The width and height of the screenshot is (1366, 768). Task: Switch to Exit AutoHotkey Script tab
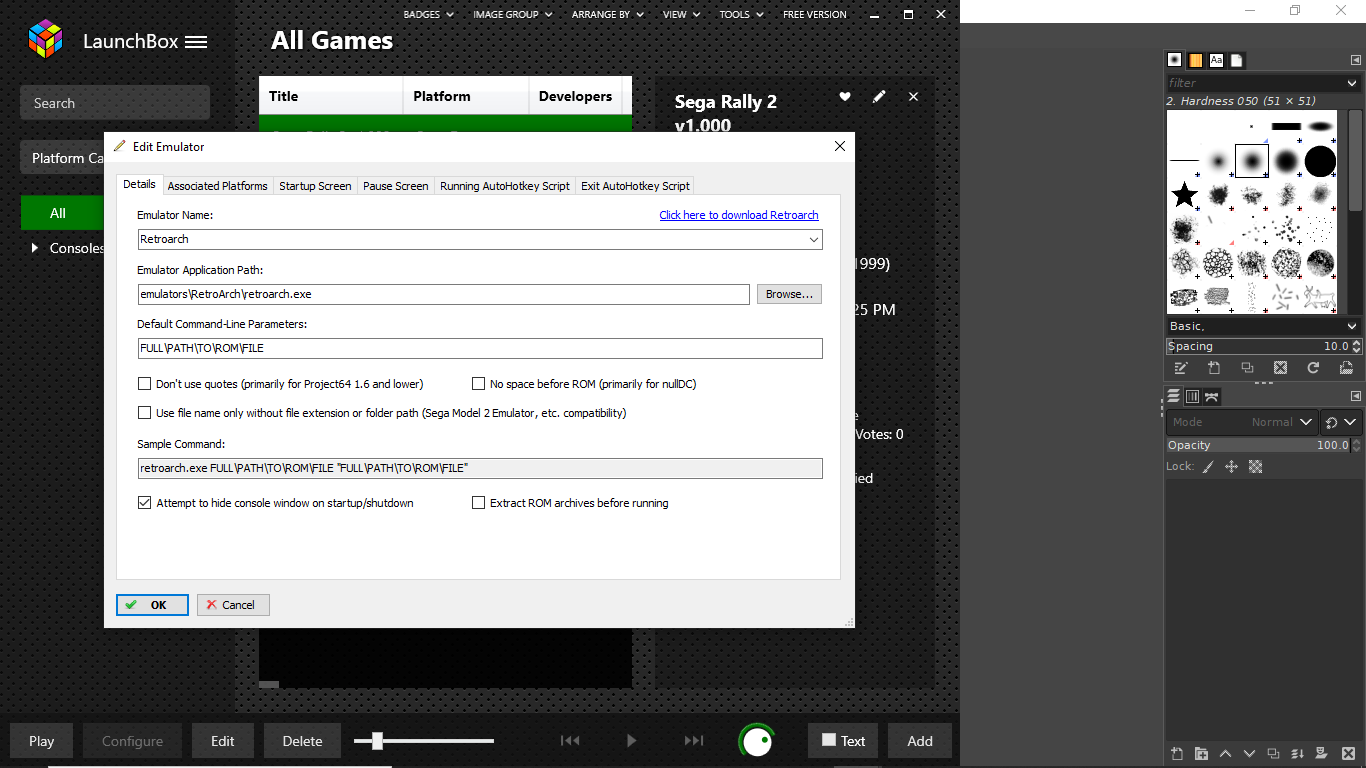(x=635, y=186)
